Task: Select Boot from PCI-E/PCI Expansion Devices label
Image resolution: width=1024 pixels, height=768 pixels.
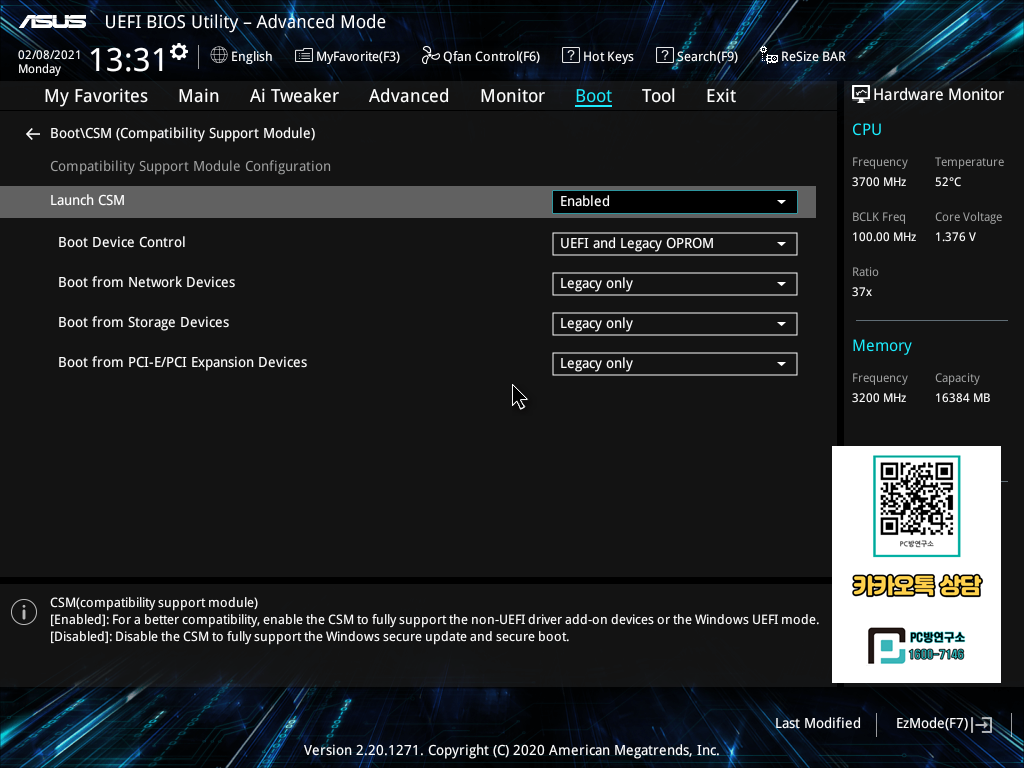Action: tap(182, 362)
